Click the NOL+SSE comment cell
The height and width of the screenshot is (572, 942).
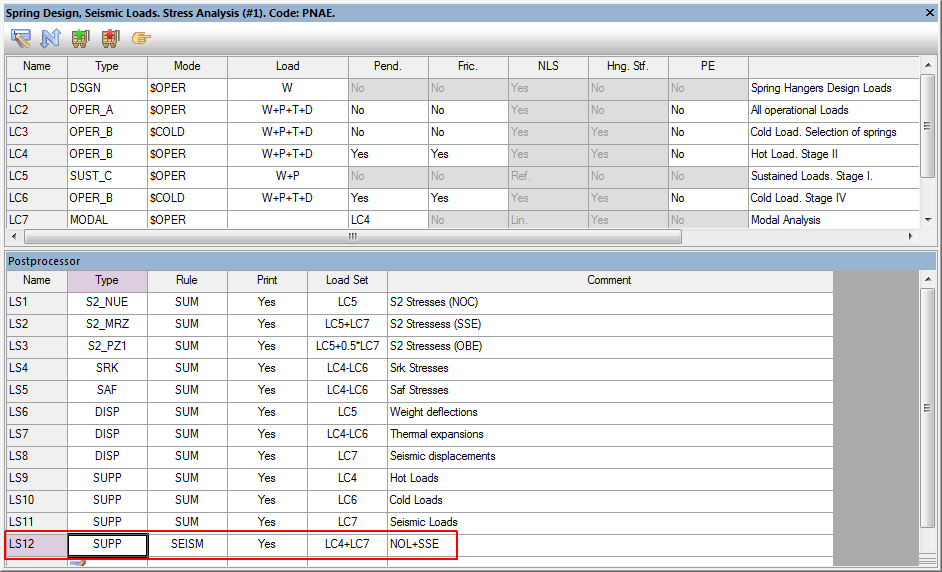point(609,544)
